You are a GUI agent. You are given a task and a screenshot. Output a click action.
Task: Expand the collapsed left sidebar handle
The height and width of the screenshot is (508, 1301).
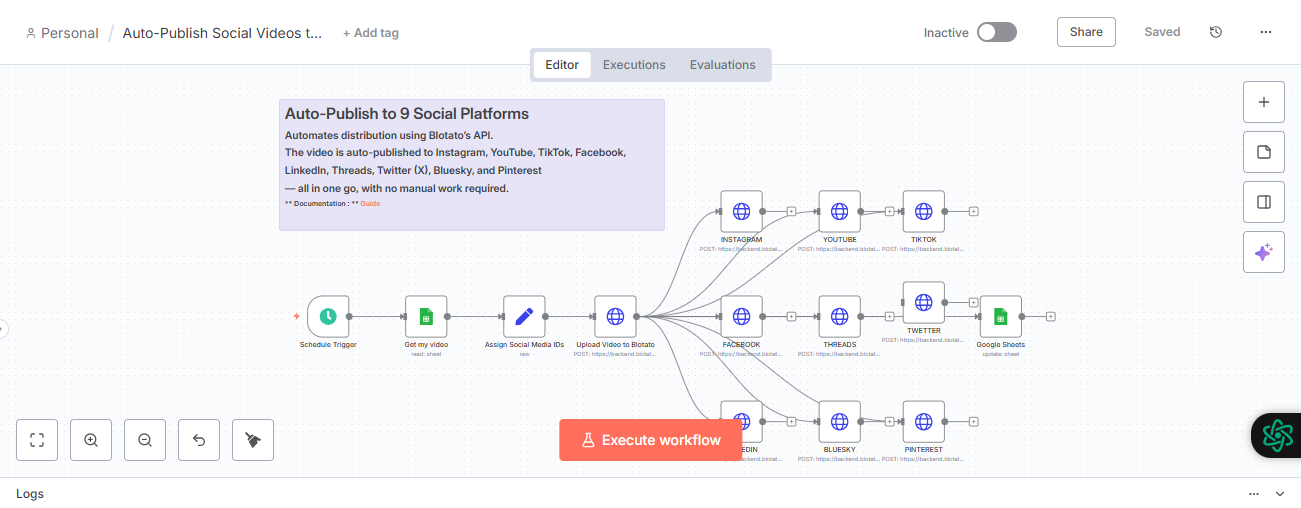coord(3,328)
